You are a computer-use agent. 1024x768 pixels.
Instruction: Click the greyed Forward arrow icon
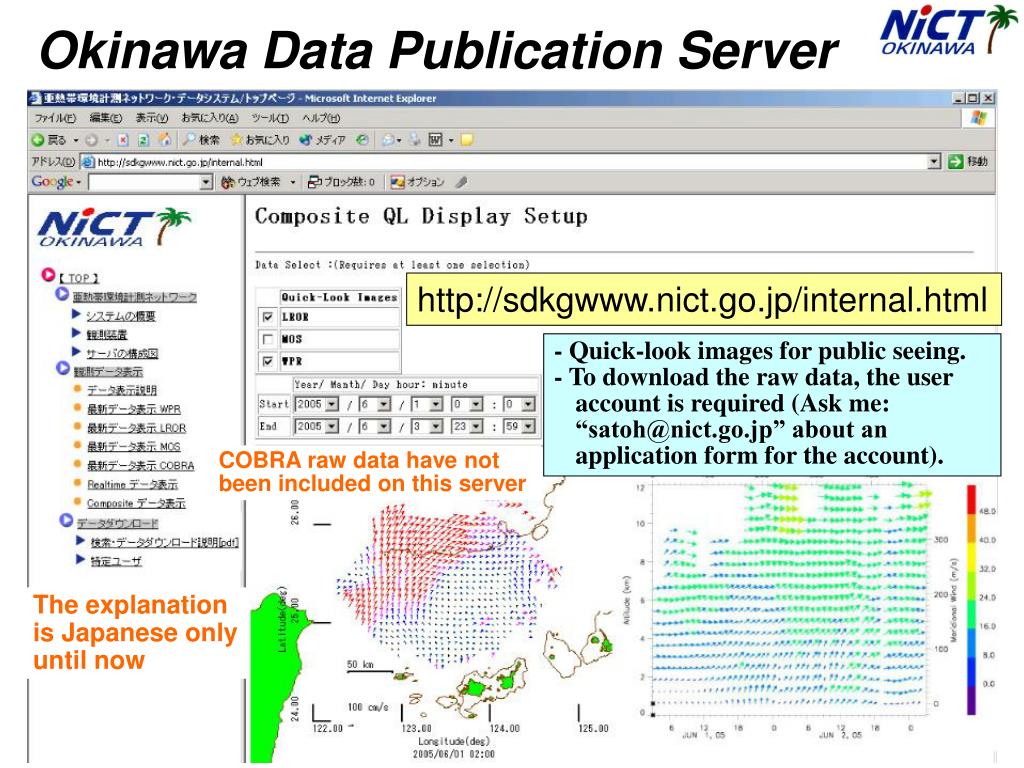[91, 140]
